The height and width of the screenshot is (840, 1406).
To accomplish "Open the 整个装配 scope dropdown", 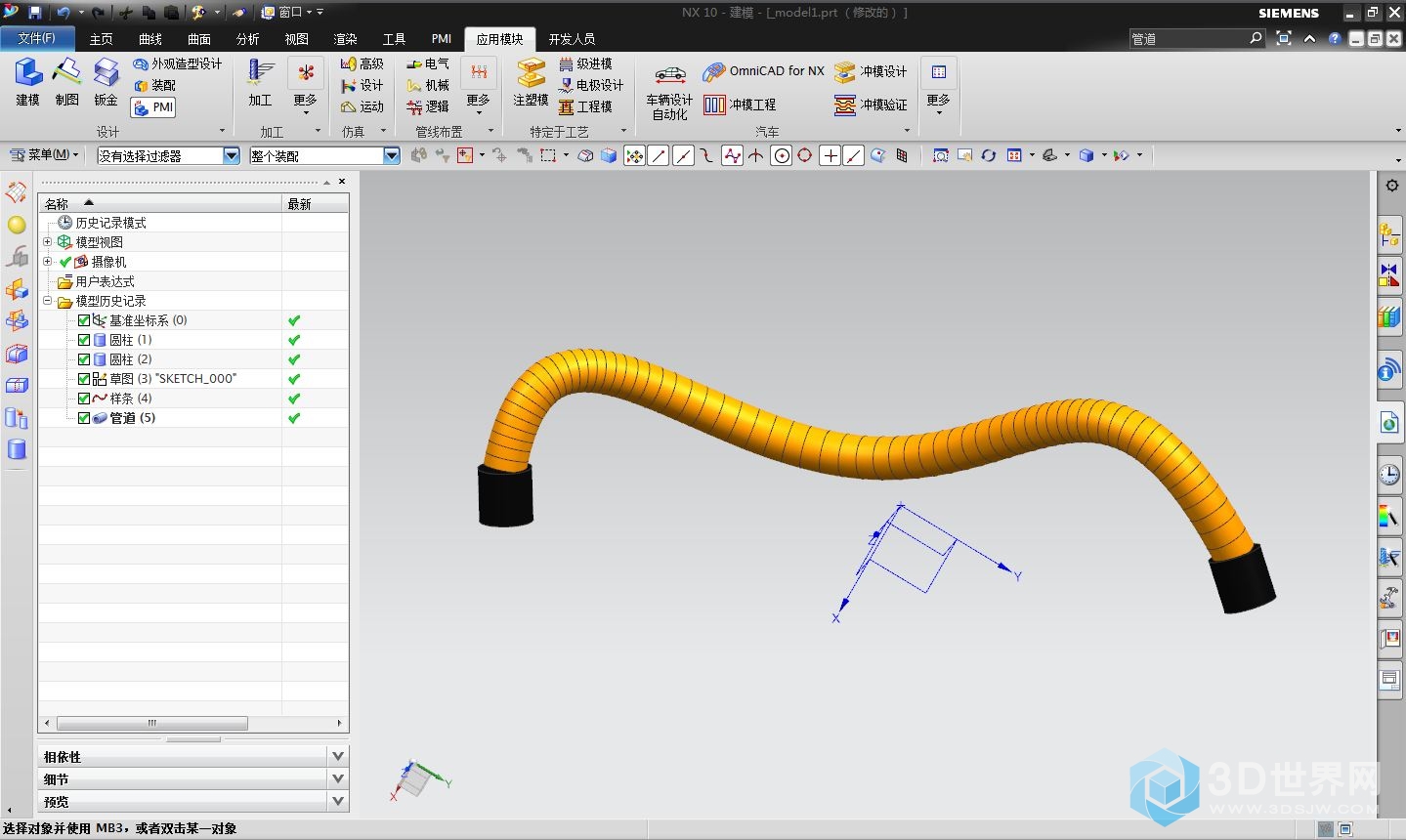I will point(392,155).
